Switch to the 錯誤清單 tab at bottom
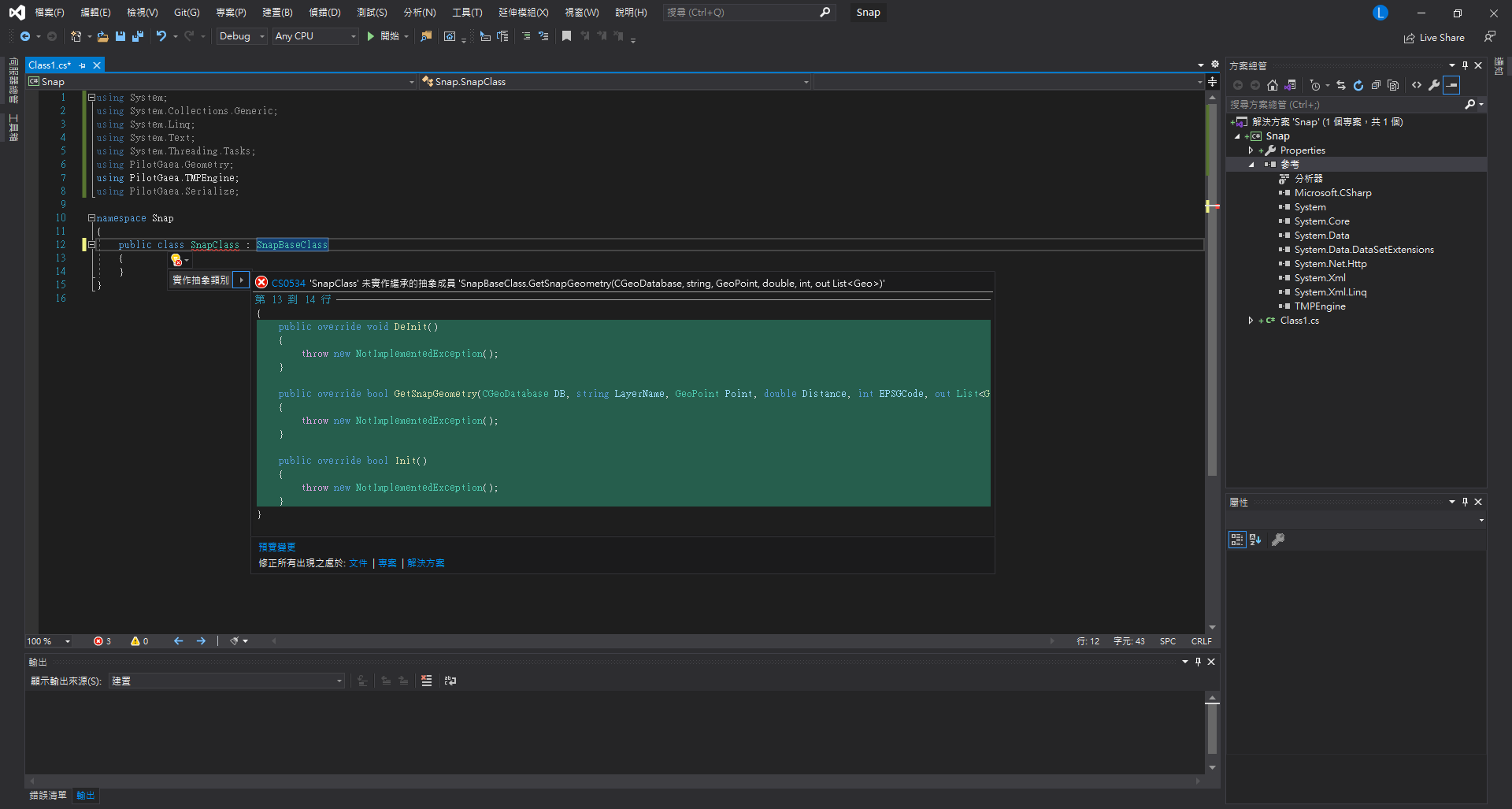This screenshot has height=809, width=1512. tap(48, 796)
